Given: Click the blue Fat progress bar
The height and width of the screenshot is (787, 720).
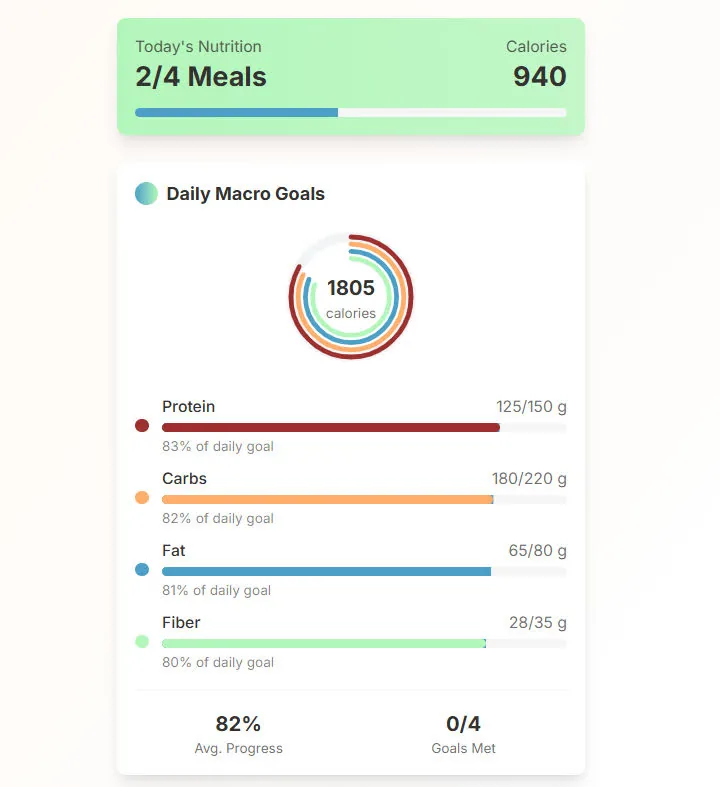Looking at the screenshot, I should (364, 572).
